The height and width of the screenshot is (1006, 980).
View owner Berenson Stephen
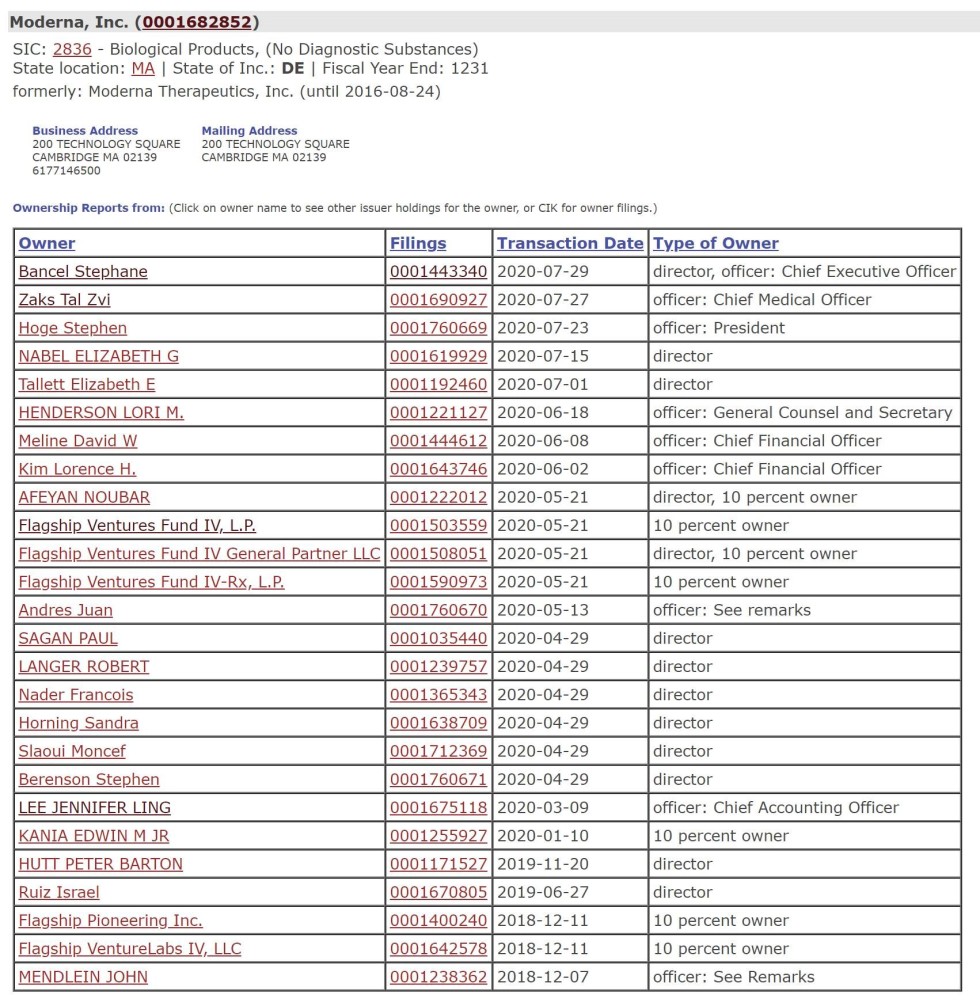(x=89, y=780)
